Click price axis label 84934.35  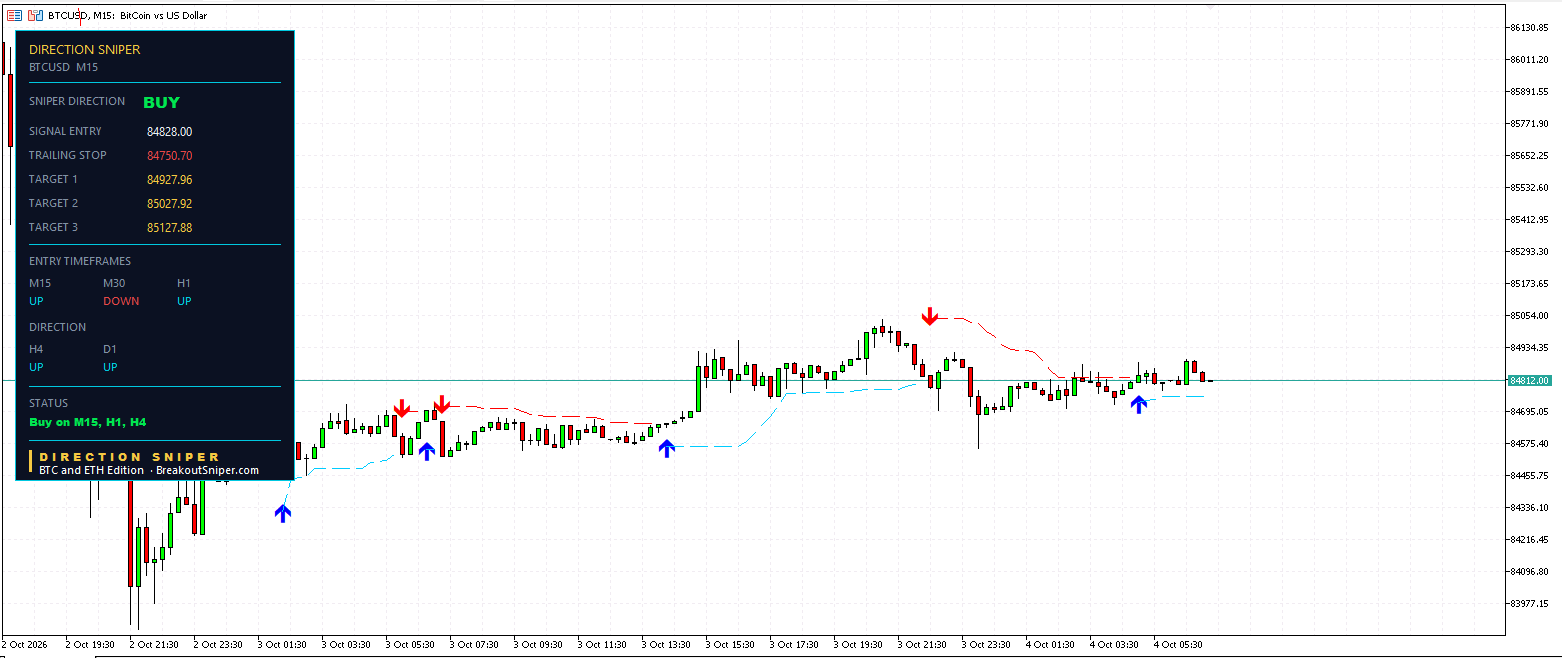tap(1529, 347)
